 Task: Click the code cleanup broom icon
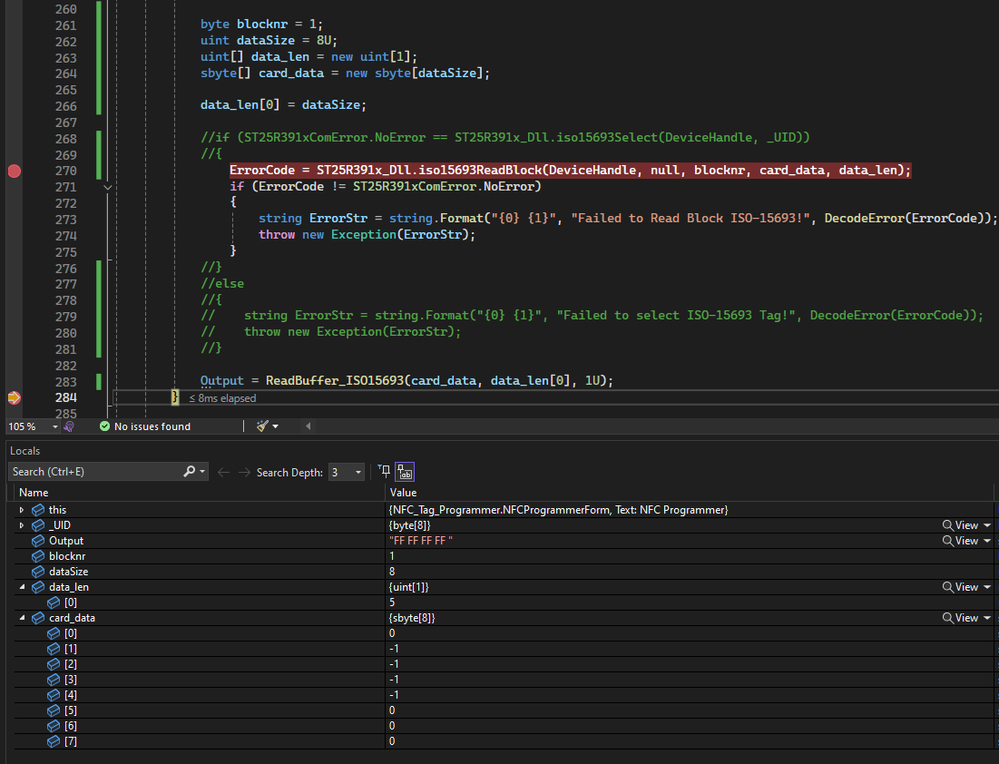tap(262, 426)
